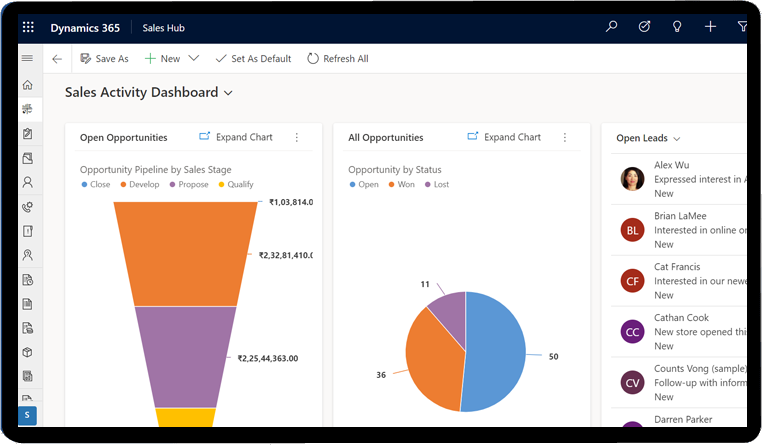Toggle the Lost legend item in status chart
762x445 pixels.
tap(437, 185)
